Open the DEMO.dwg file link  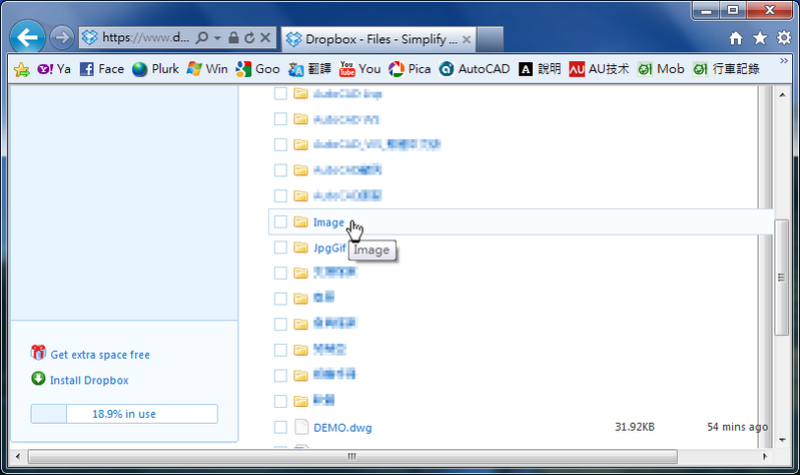(342, 428)
